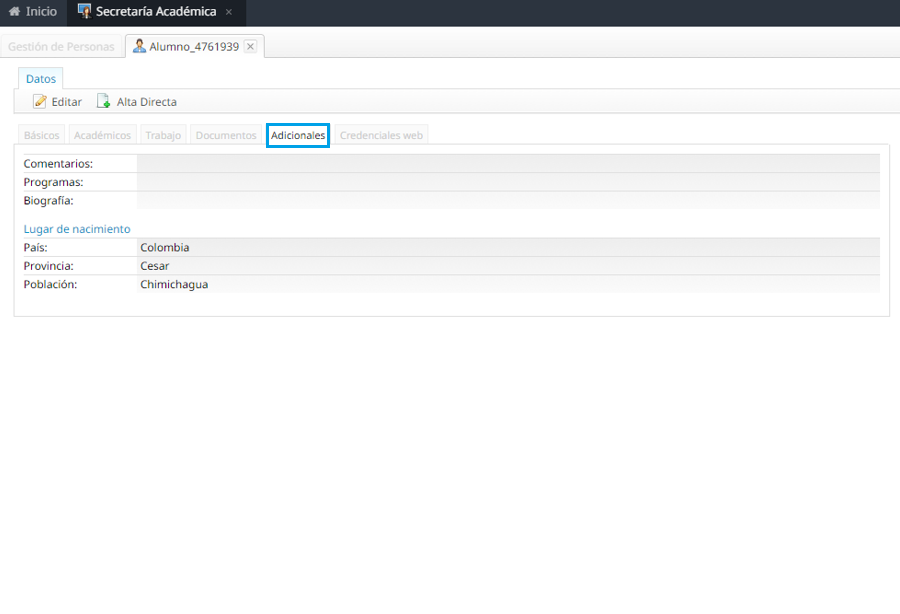
Task: Show the Credenciales web tab
Action: coord(381,135)
